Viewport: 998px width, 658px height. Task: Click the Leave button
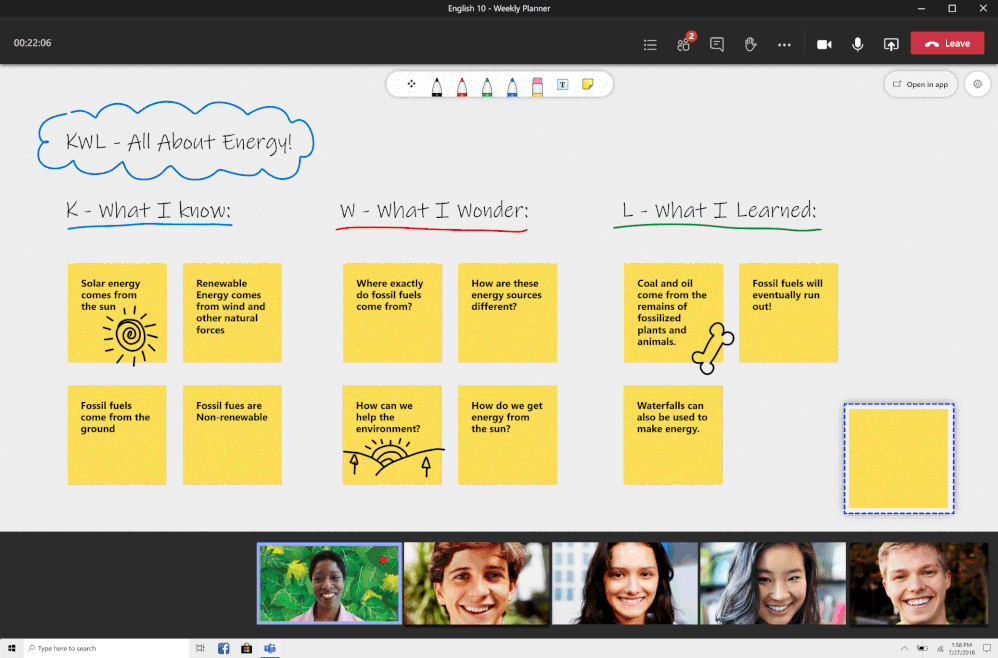point(946,43)
